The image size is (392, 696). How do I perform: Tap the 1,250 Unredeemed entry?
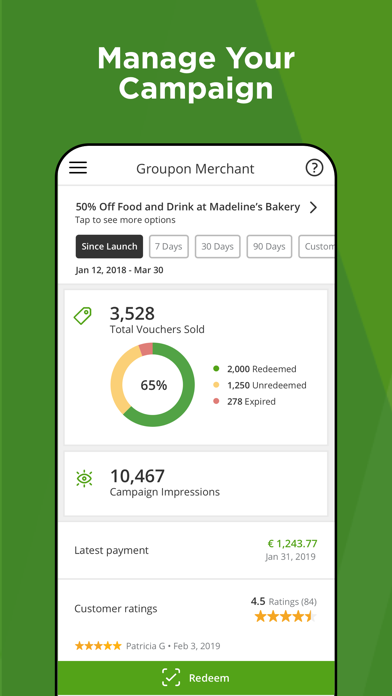click(x=267, y=385)
